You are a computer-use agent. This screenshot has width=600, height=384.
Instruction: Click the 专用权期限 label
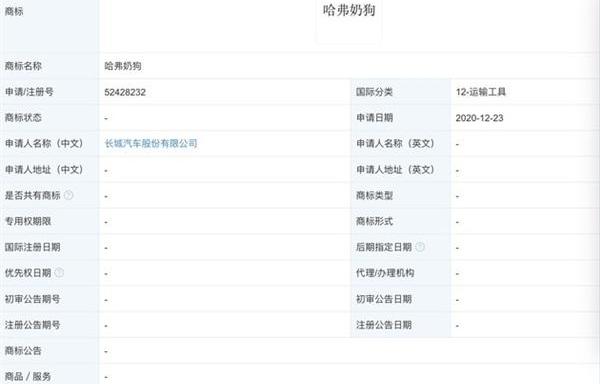click(x=28, y=221)
